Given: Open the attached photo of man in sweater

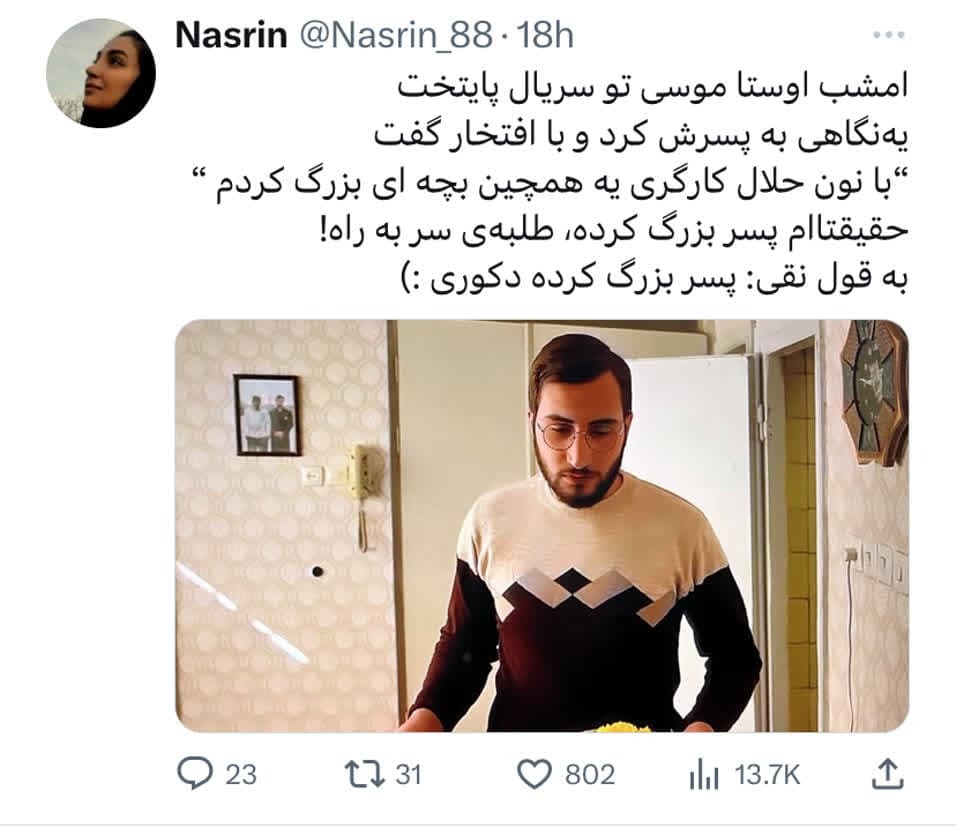Looking at the screenshot, I should (x=542, y=526).
